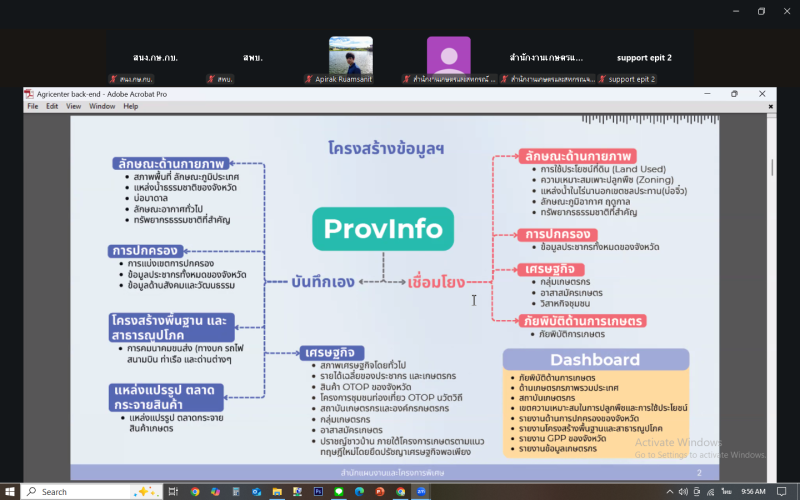Open the Edit menu
Screen dimensions: 800x500
pyautogui.click(x=51, y=106)
